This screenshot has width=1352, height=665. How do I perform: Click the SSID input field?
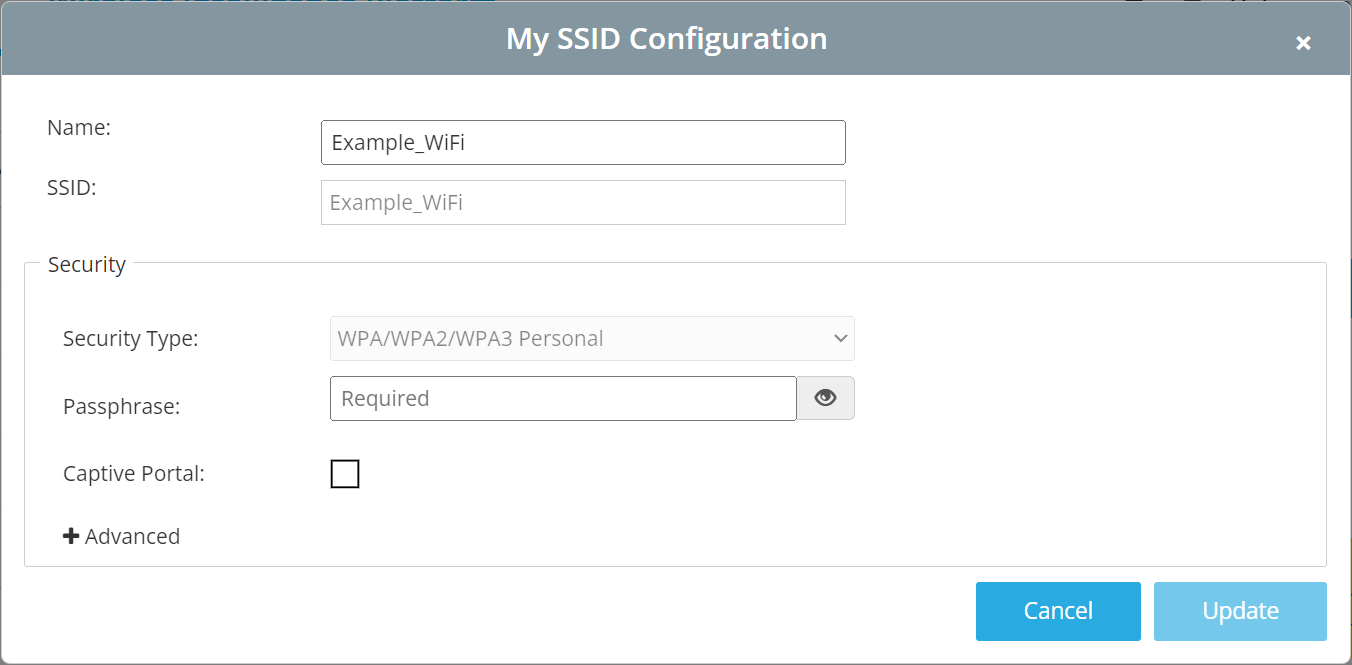(x=583, y=202)
